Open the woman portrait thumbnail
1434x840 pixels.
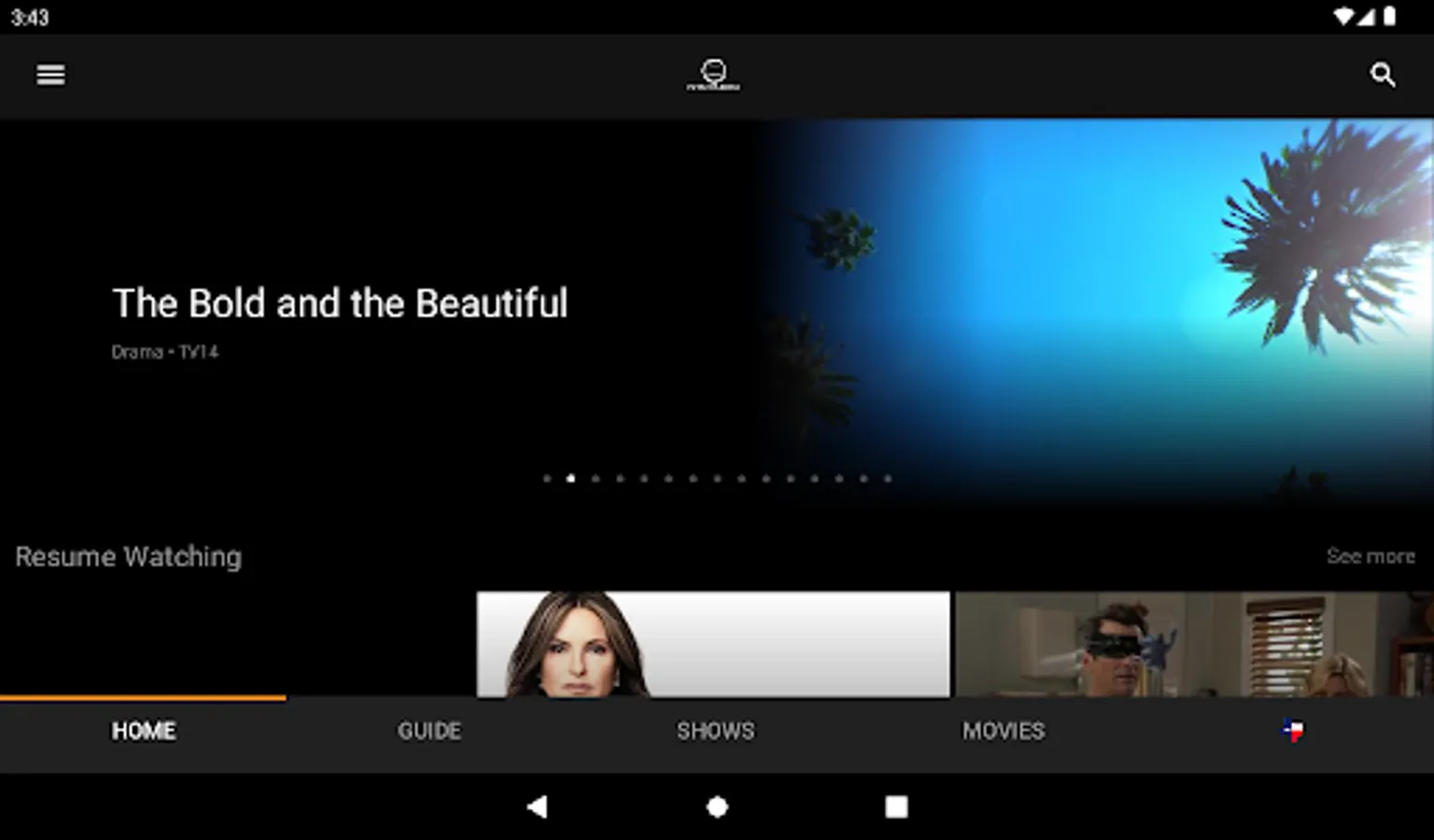713,644
